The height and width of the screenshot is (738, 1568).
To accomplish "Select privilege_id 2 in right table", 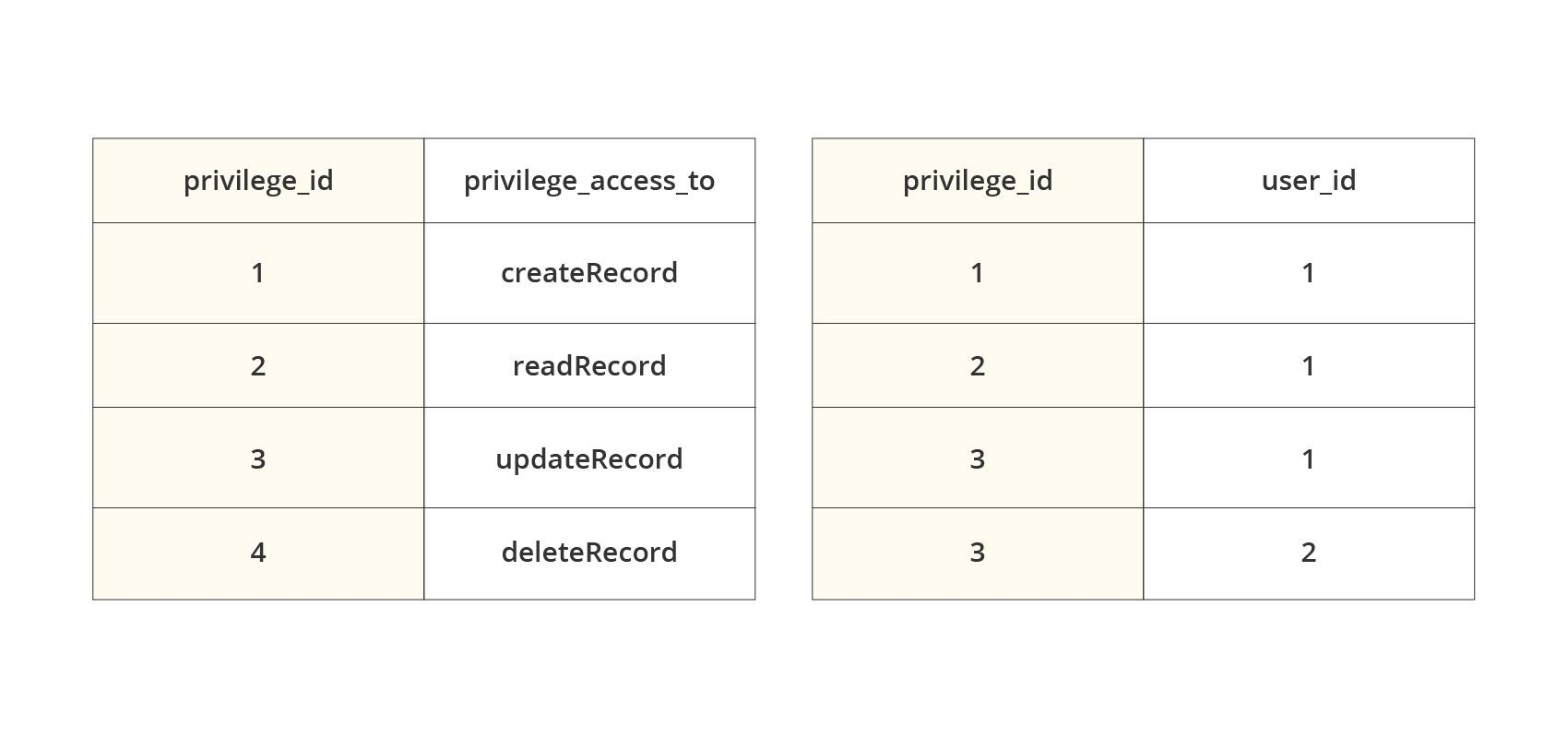I will (x=978, y=365).
